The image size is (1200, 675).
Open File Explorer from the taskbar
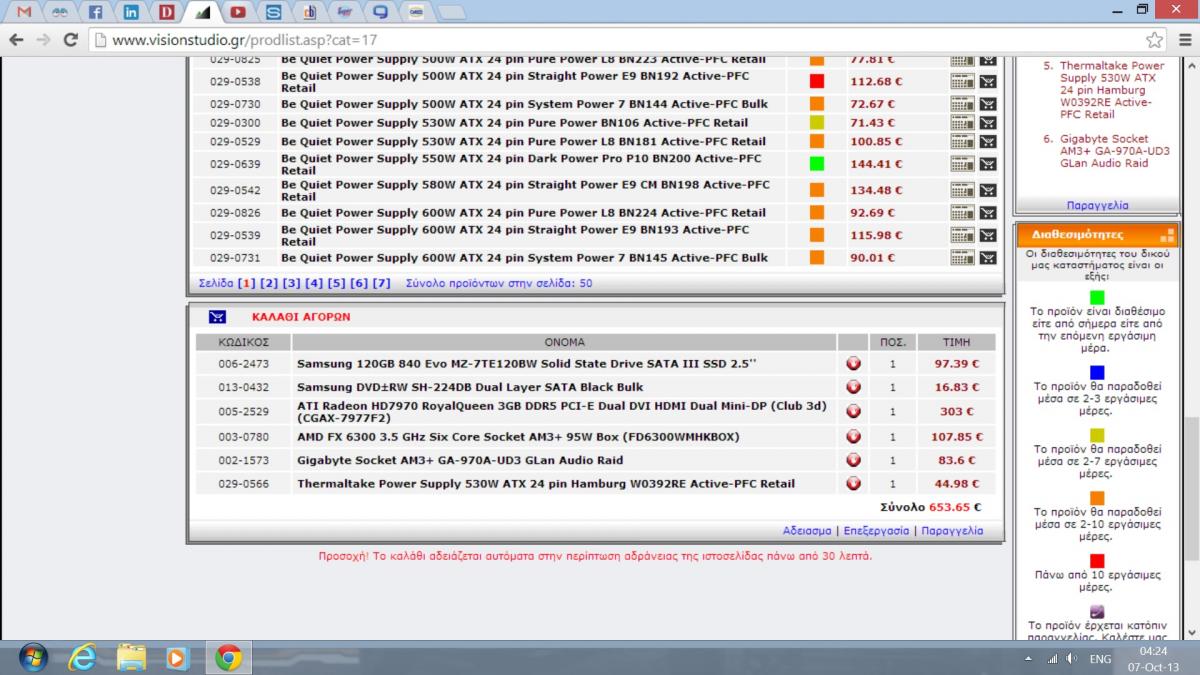(131, 658)
